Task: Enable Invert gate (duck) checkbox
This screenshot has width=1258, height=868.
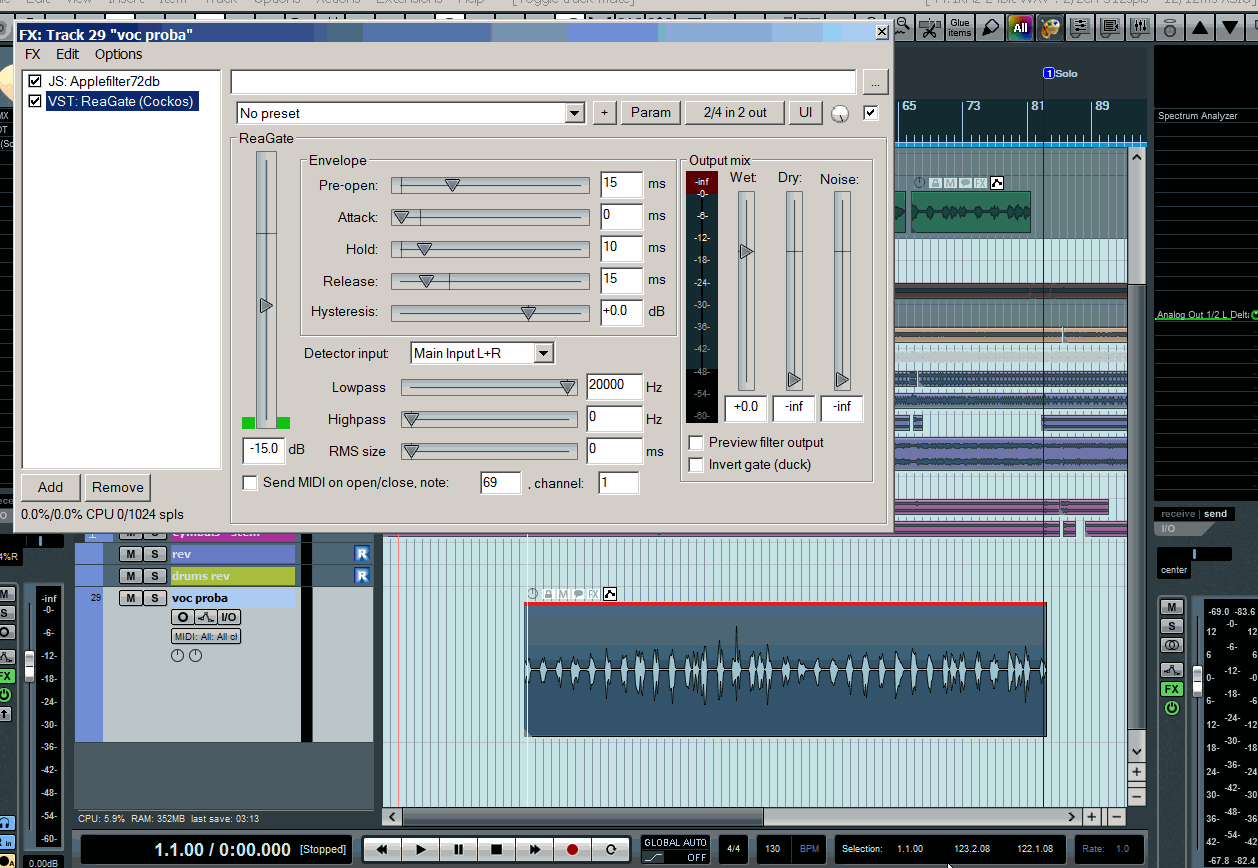Action: pos(697,465)
